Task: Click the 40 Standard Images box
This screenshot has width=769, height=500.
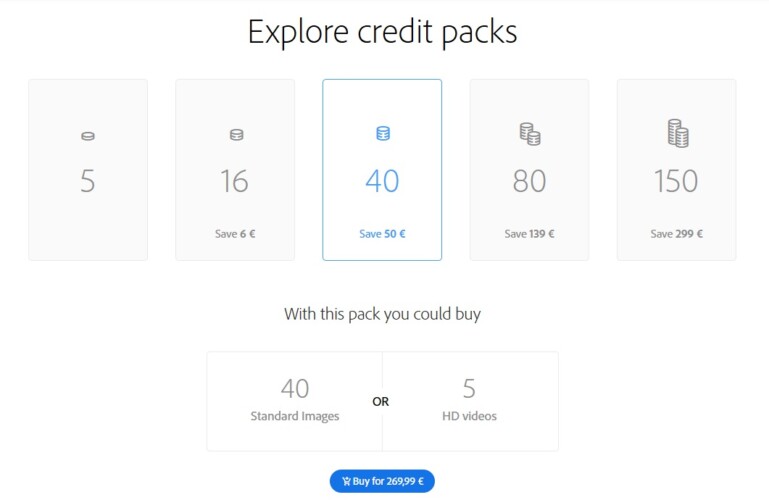Action: [295, 401]
